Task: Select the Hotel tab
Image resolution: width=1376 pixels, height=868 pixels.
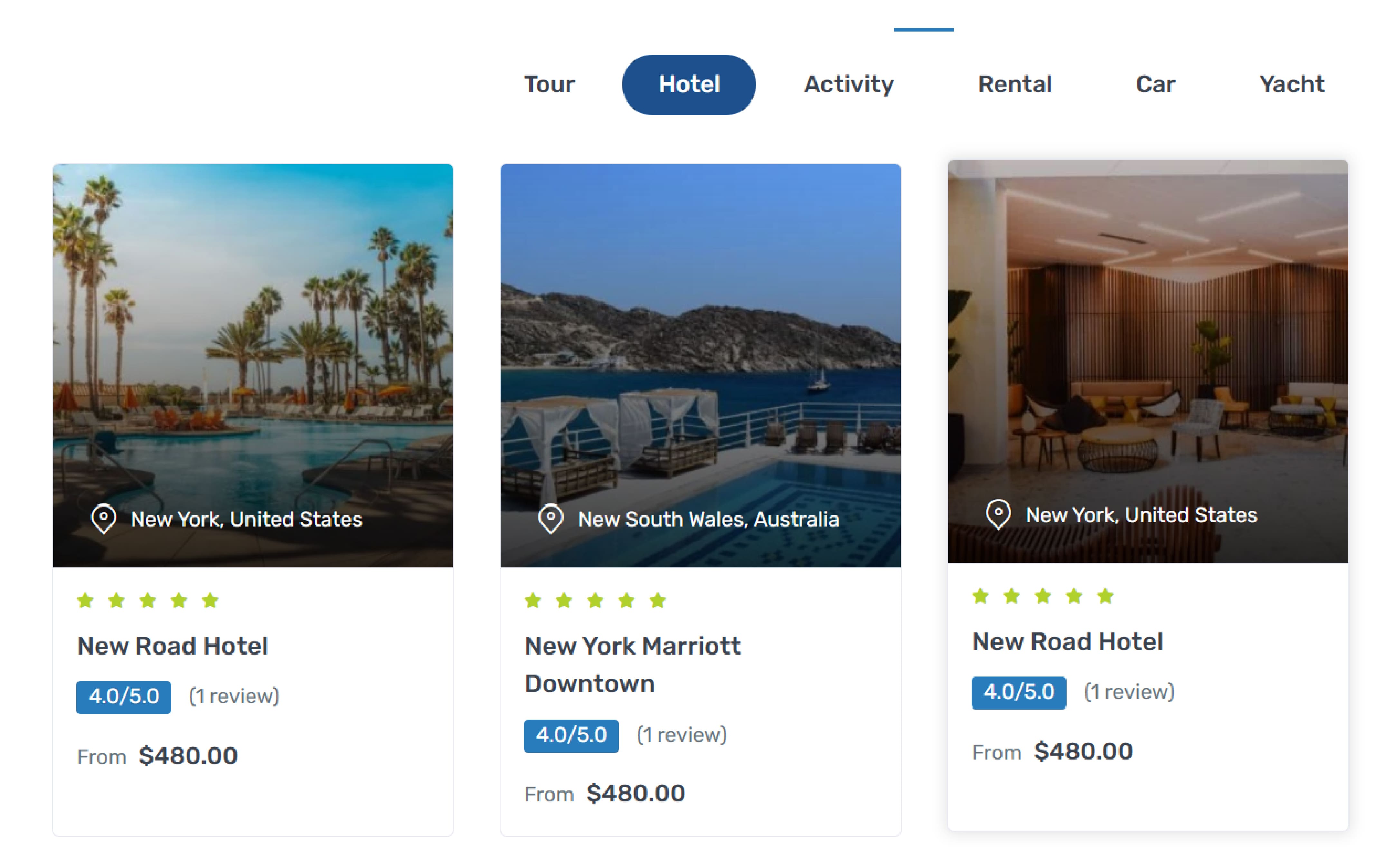Action: (x=689, y=85)
